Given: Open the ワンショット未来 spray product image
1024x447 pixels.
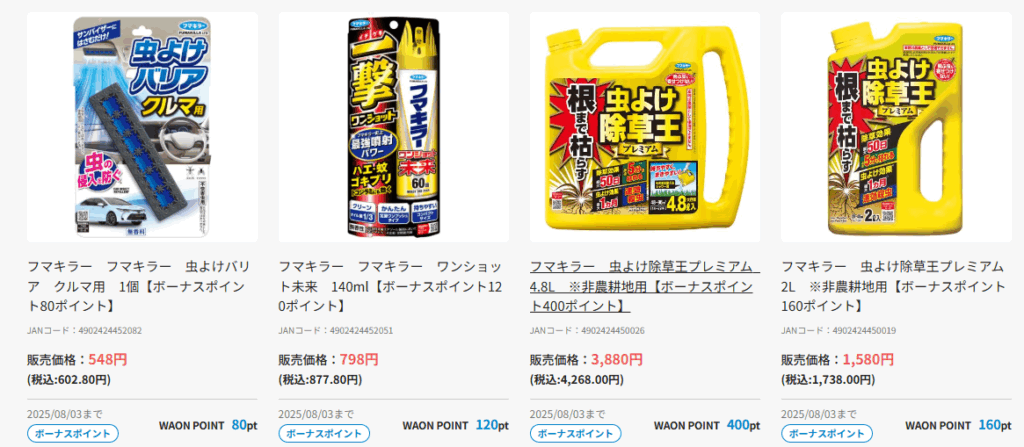Looking at the screenshot, I should [394, 127].
